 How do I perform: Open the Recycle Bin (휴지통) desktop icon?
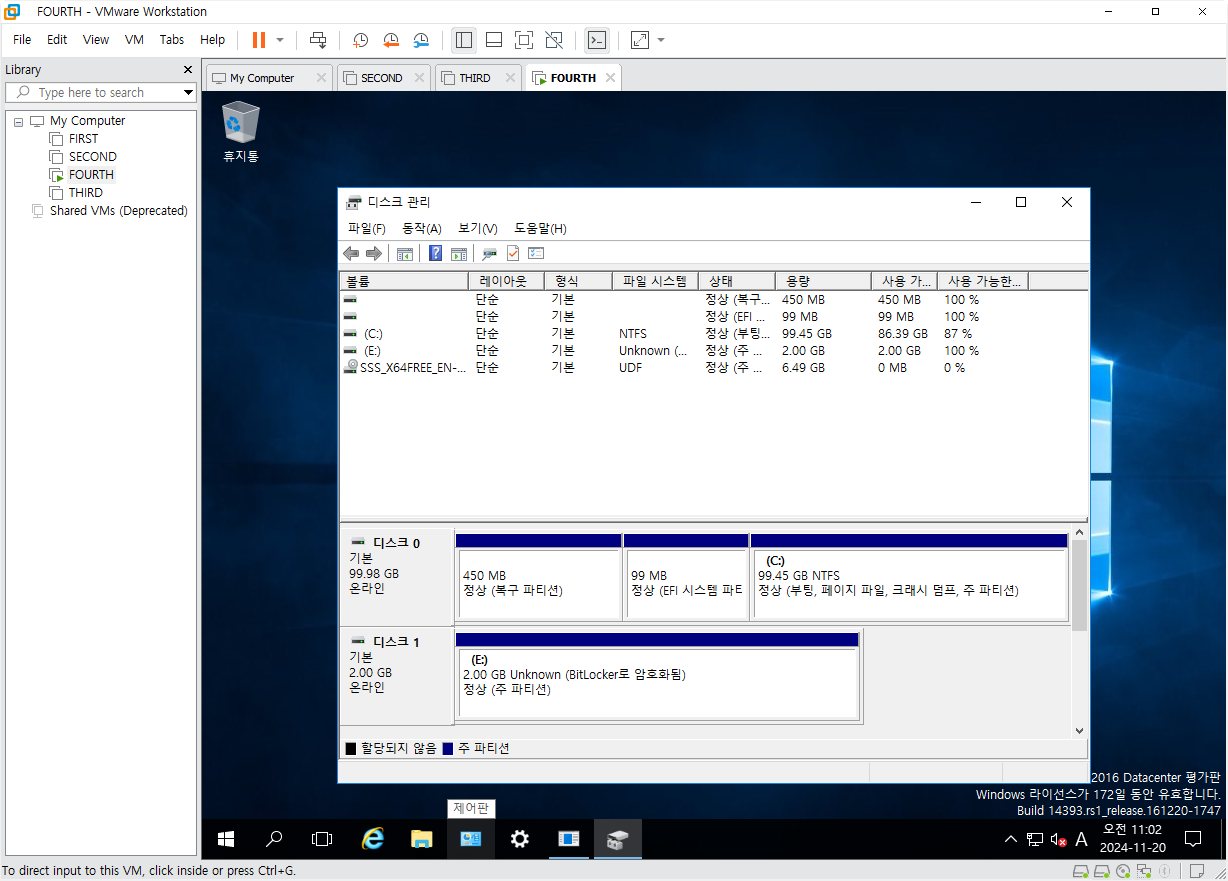(241, 131)
